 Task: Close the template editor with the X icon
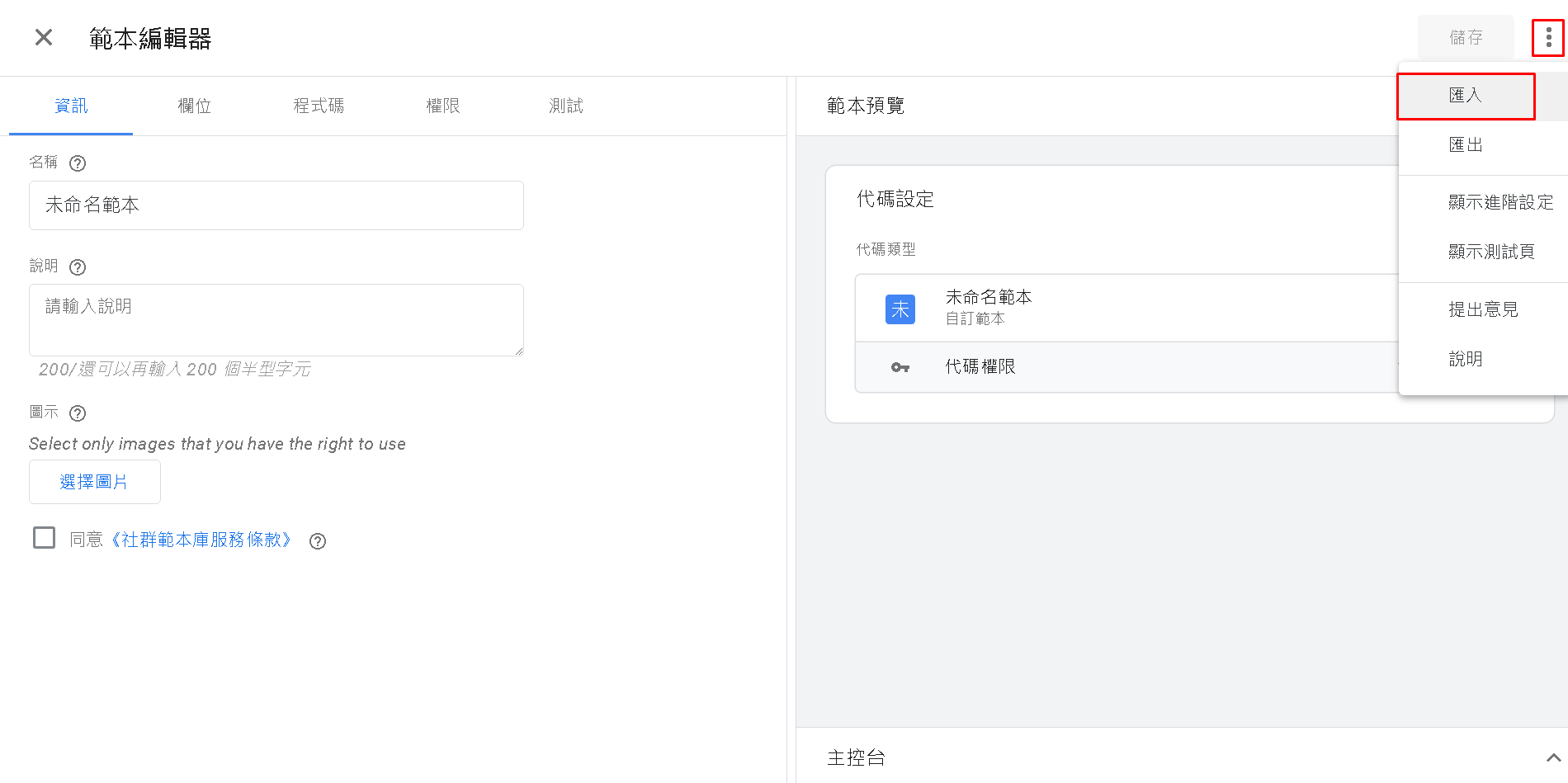point(44,37)
